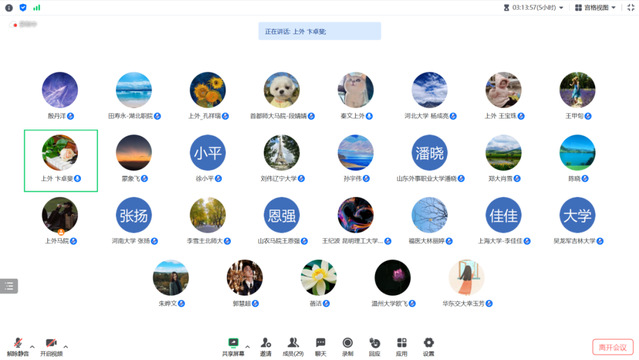Open the blue security shield icon
Viewport: 639px width, 360px height.
coord(23,8)
